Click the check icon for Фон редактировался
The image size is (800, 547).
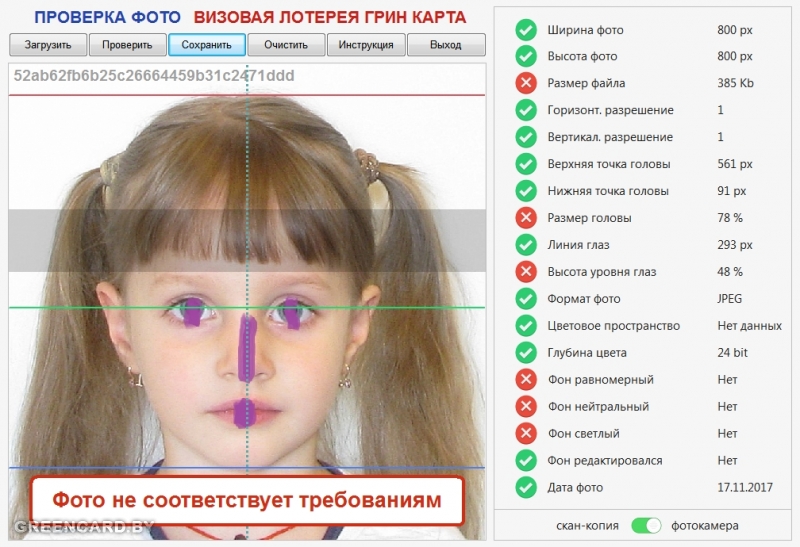click(x=526, y=460)
